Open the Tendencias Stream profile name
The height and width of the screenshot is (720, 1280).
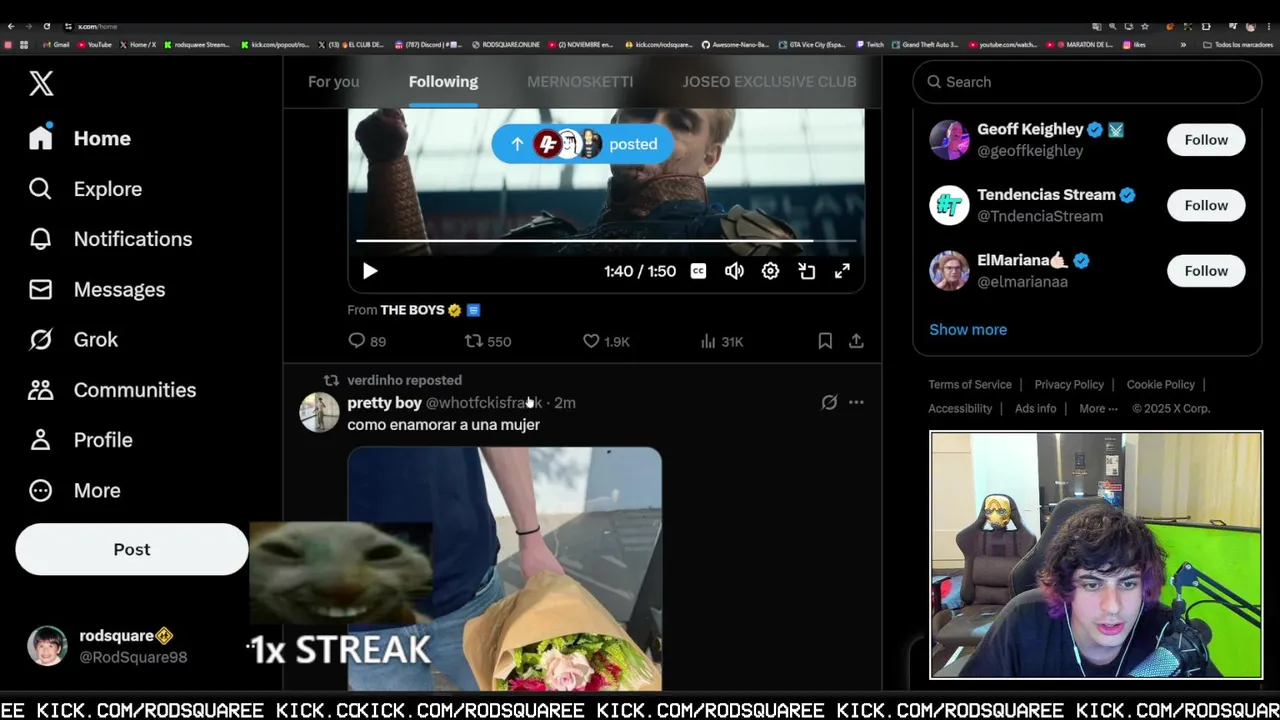[x=1046, y=195]
